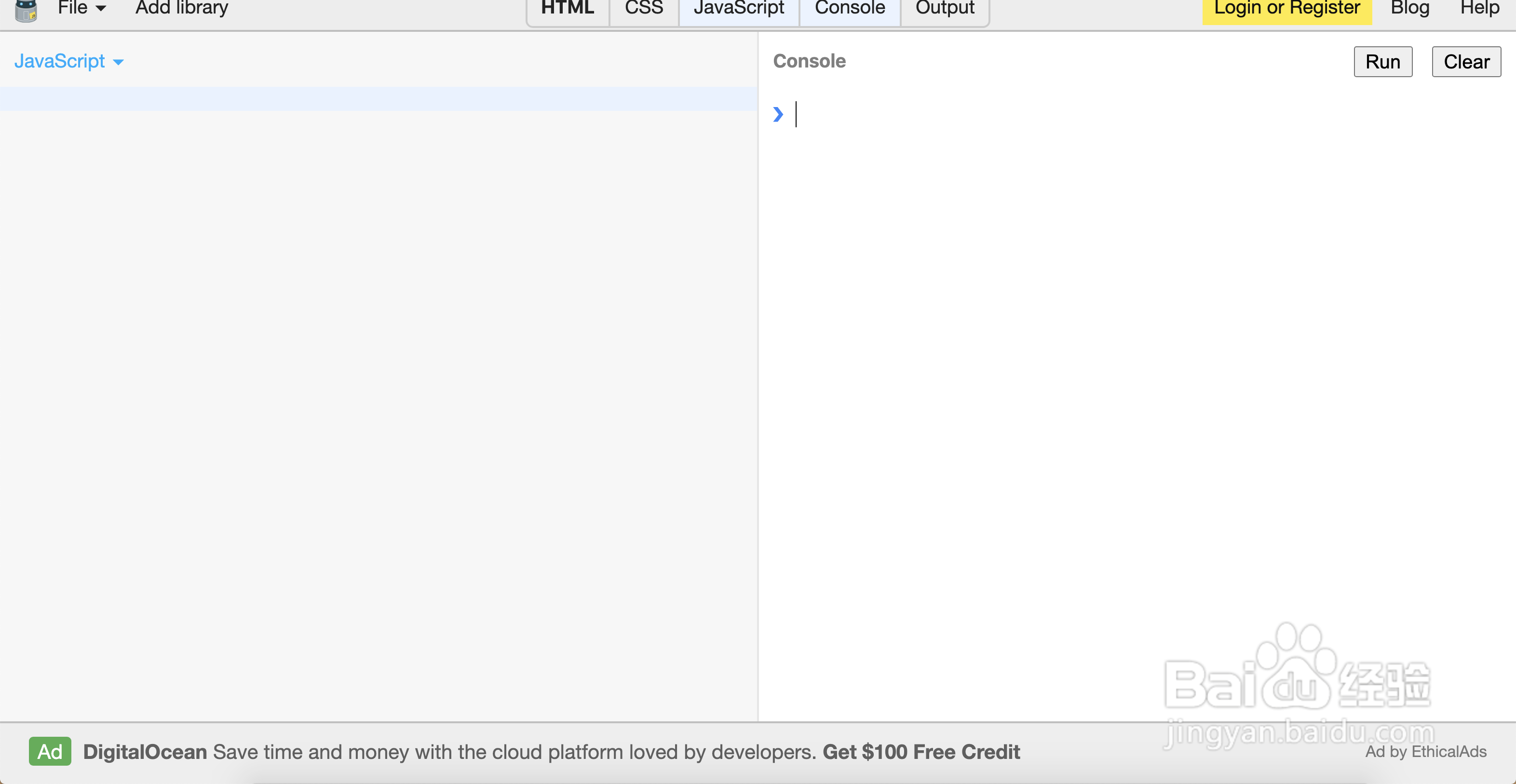Image resolution: width=1516 pixels, height=784 pixels.
Task: Open the Ad by EthicalAds link
Action: (x=1426, y=752)
